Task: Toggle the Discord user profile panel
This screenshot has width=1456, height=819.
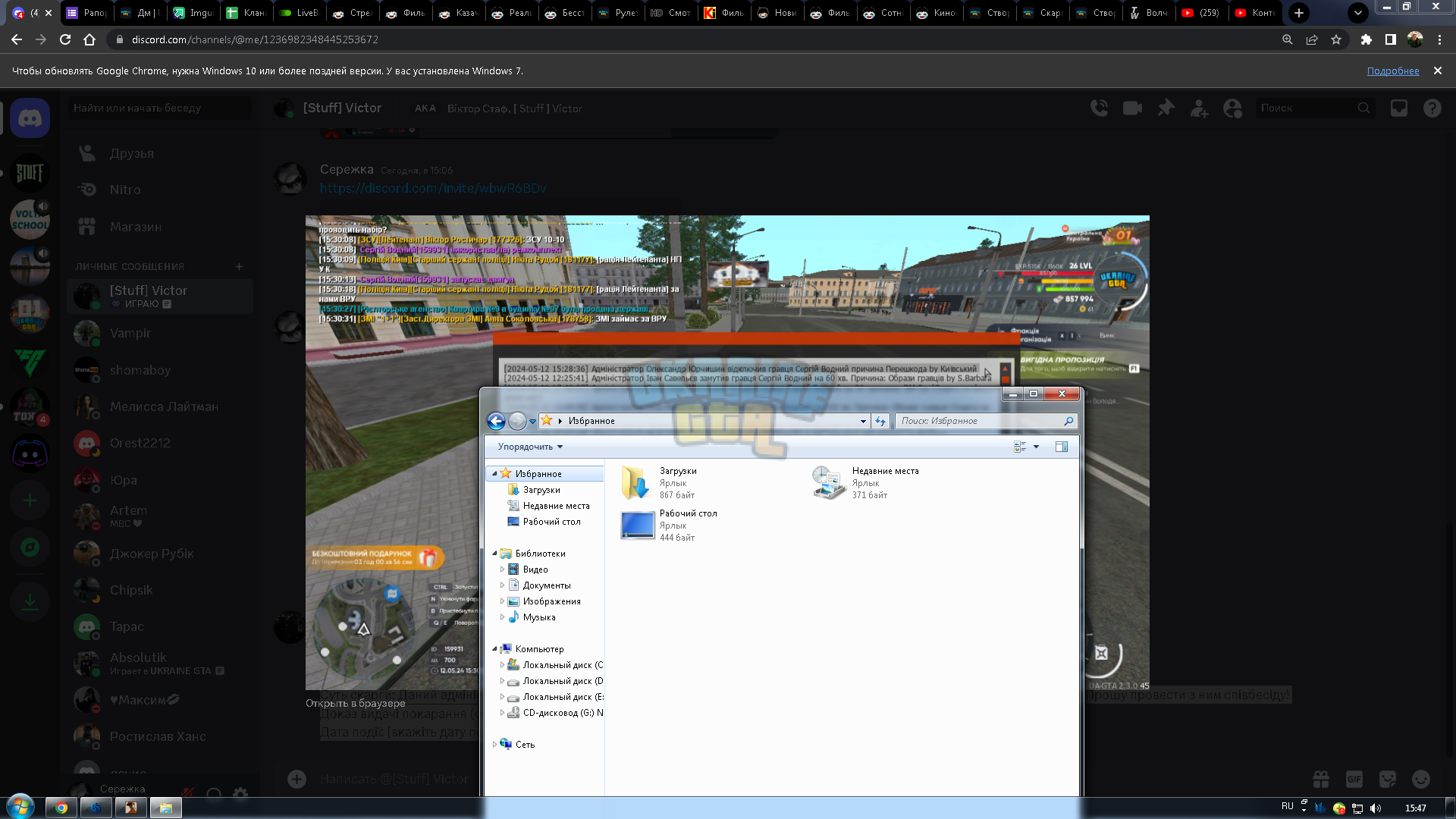Action: click(x=1233, y=108)
